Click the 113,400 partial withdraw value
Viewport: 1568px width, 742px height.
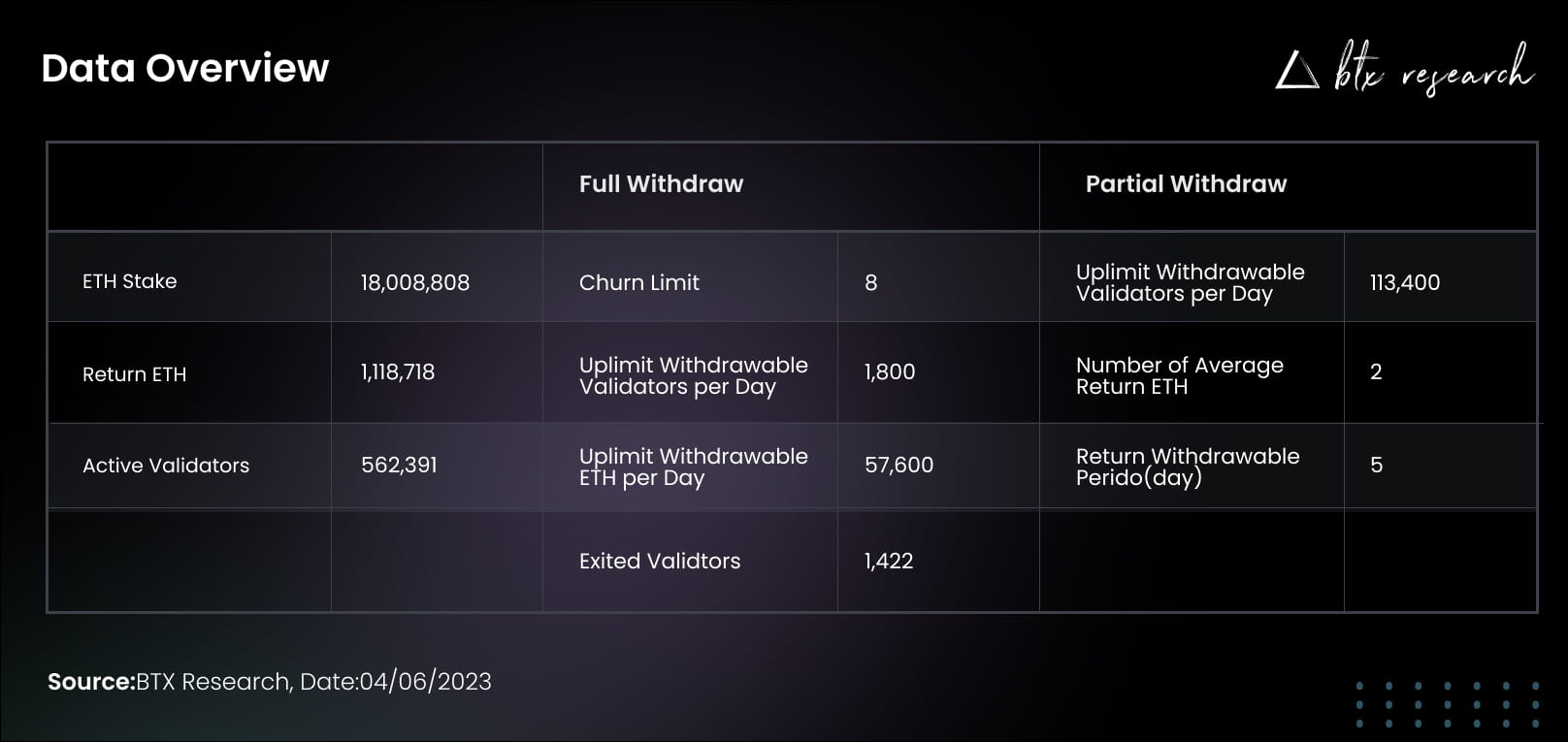1404,282
